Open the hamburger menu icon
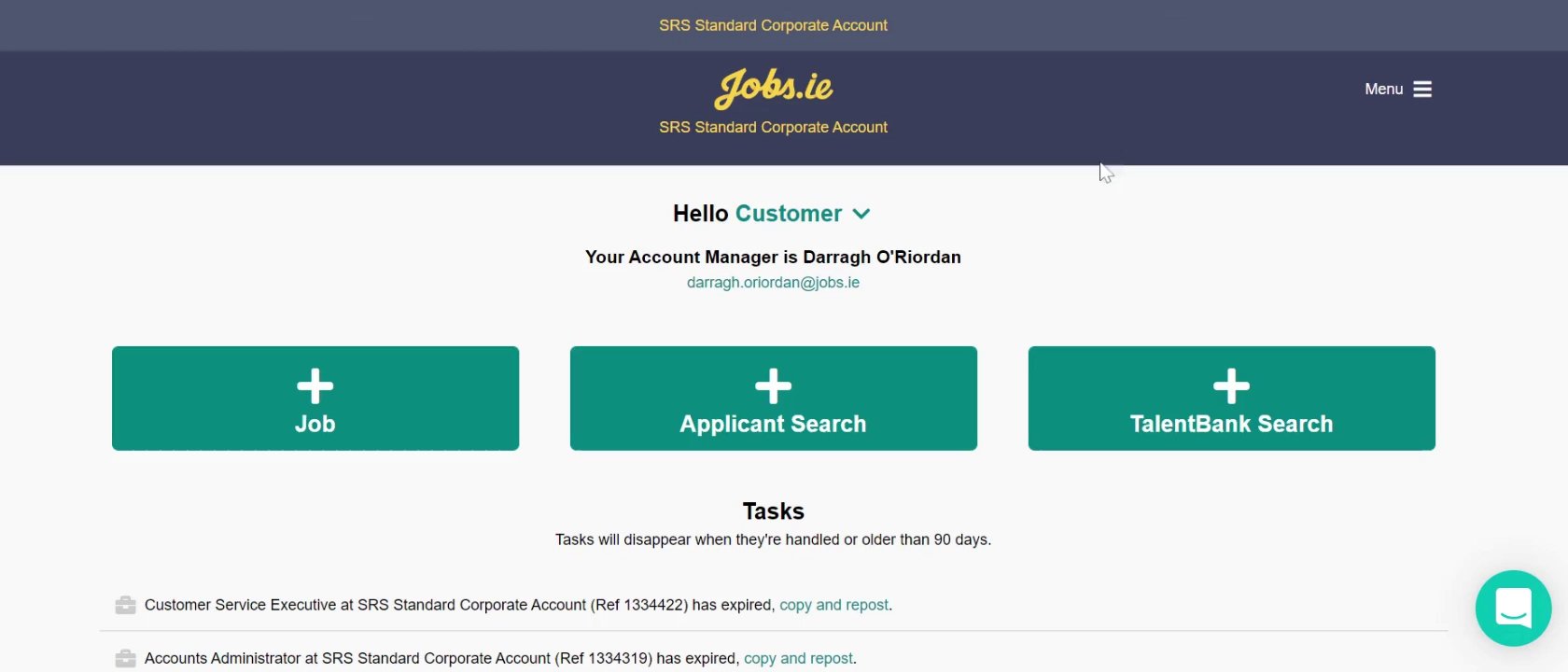The height and width of the screenshot is (672, 1568). click(1422, 90)
